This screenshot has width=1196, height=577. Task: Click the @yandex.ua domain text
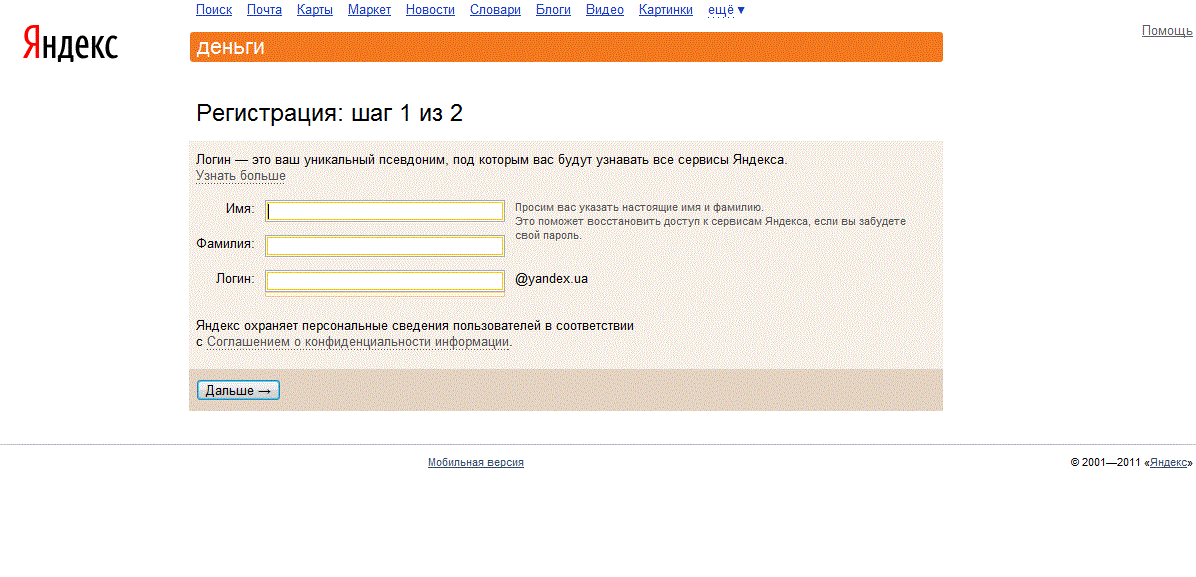[551, 279]
